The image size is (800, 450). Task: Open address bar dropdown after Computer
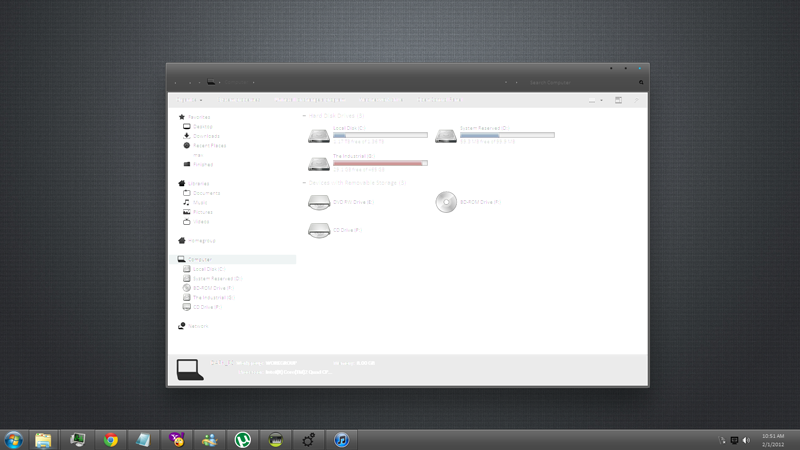coord(254,82)
